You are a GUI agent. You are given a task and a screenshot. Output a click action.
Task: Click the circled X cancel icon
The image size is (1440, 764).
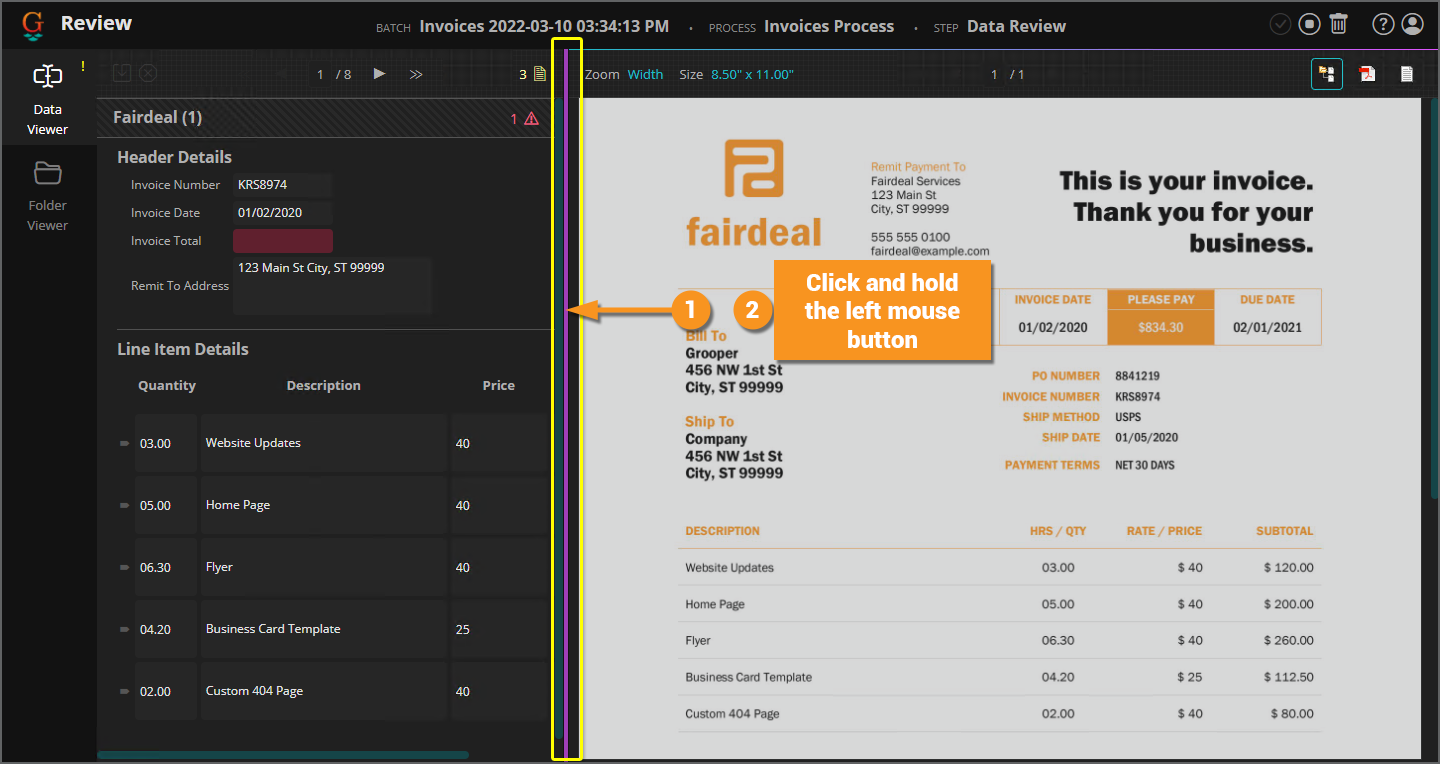pos(147,73)
